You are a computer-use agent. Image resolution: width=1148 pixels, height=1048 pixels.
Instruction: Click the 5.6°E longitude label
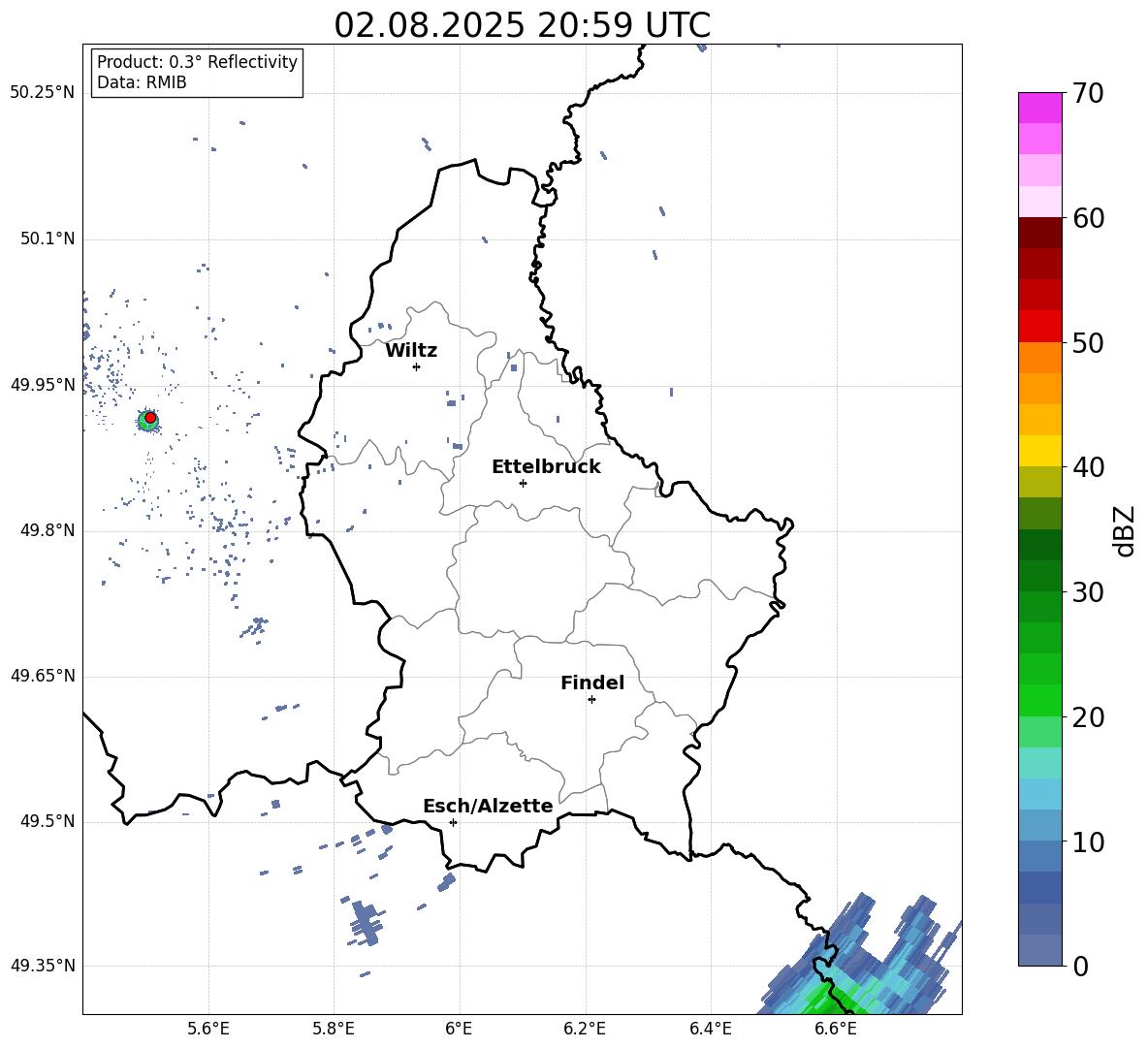pyautogui.click(x=208, y=1029)
